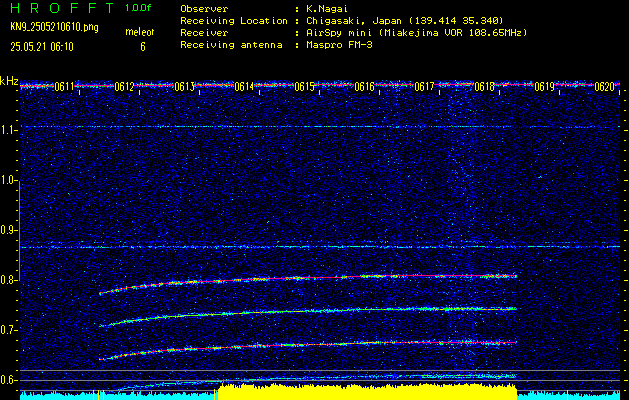Click the 0617 time marker

click(x=424, y=87)
